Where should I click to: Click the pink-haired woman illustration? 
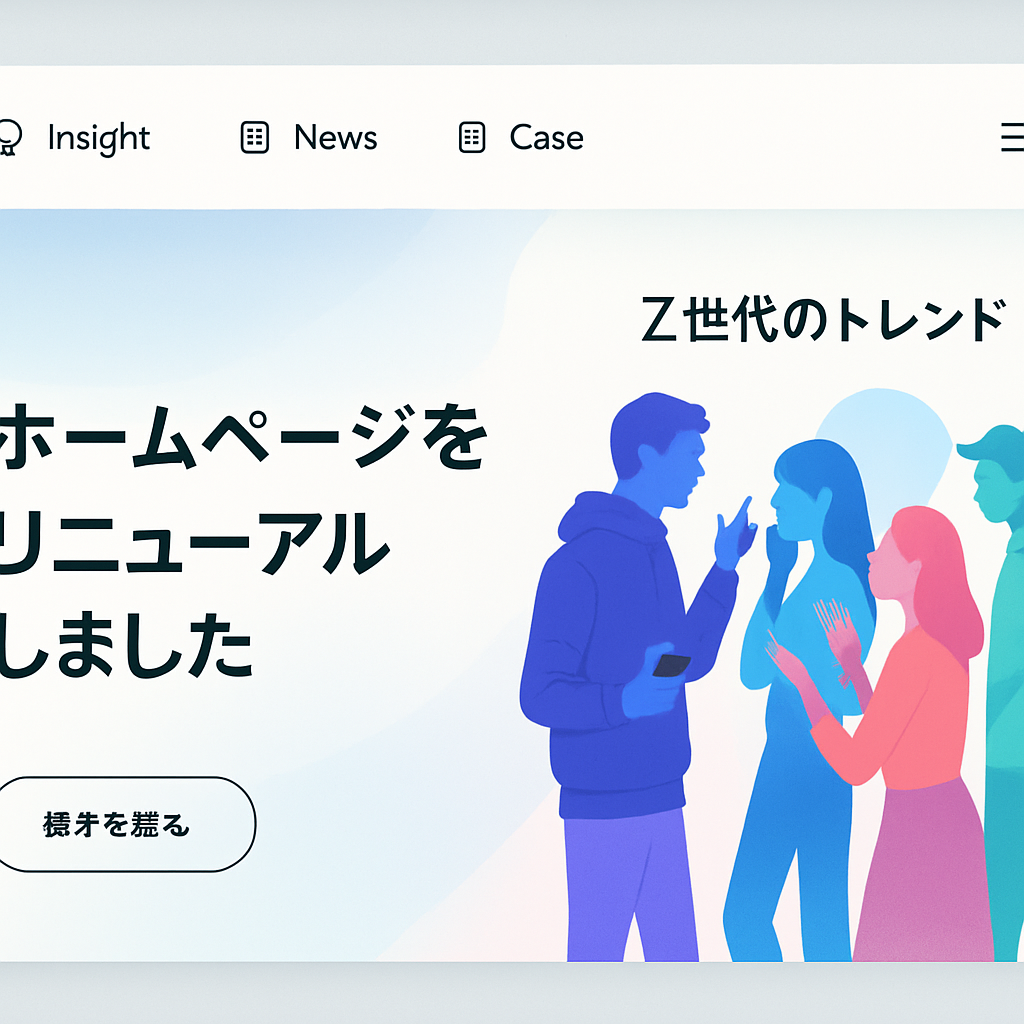tap(914, 733)
